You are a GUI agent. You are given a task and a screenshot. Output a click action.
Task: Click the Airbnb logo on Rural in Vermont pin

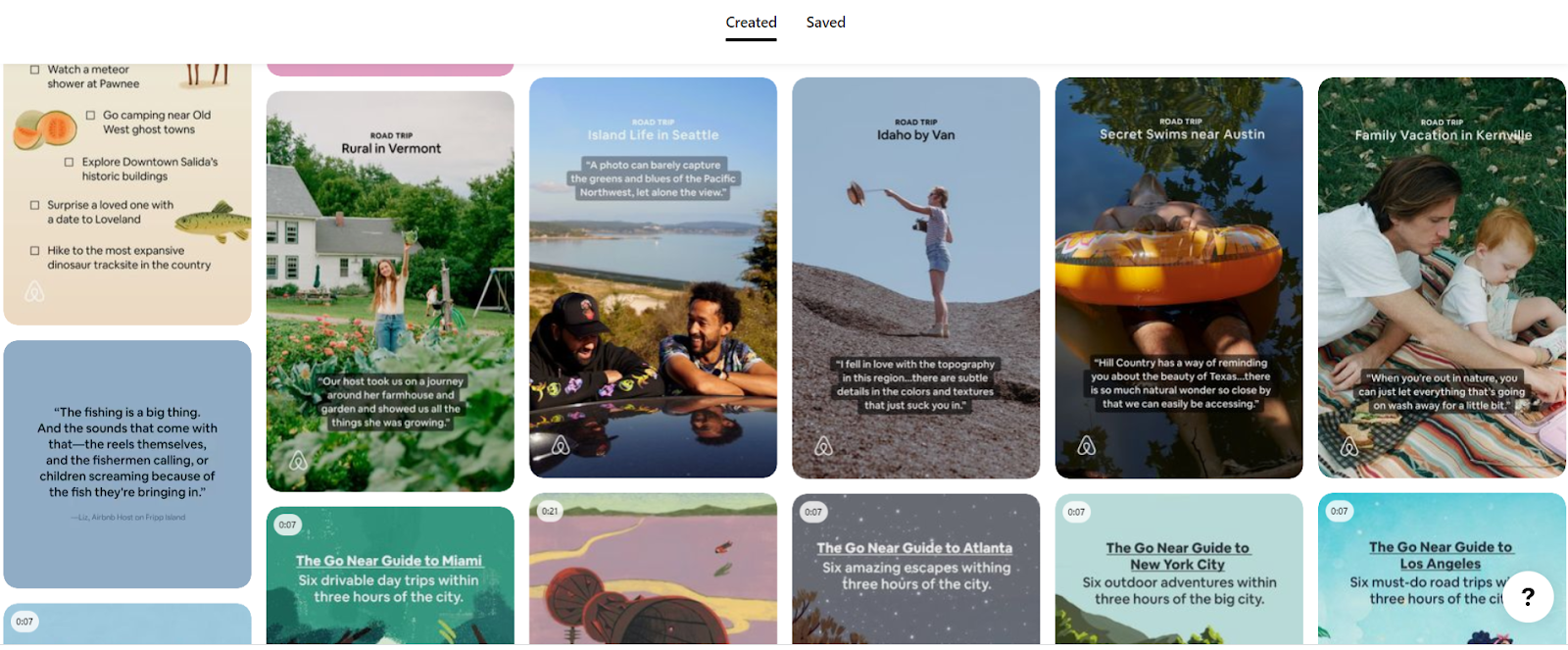tap(298, 460)
